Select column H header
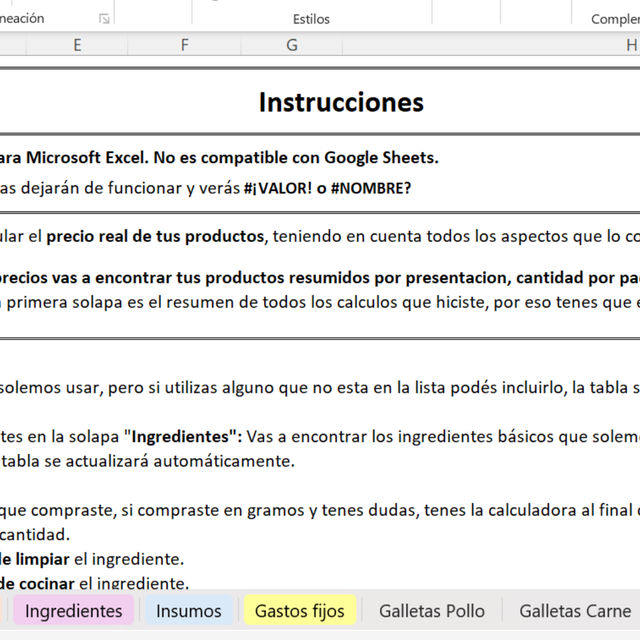Image resolution: width=640 pixels, height=640 pixels. [x=630, y=45]
